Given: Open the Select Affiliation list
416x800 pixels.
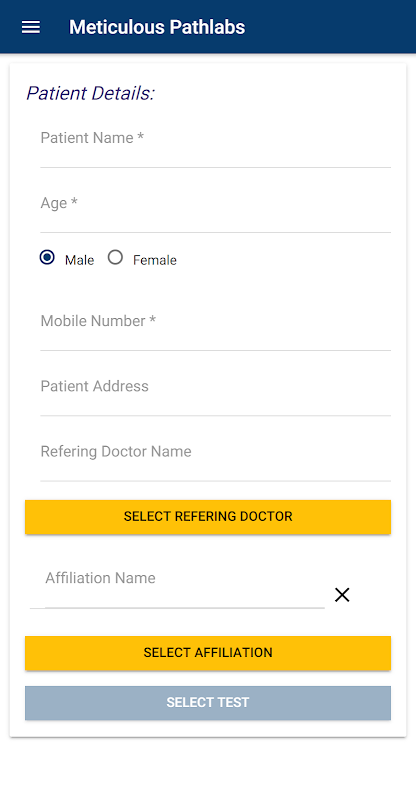Looking at the screenshot, I should click(208, 653).
